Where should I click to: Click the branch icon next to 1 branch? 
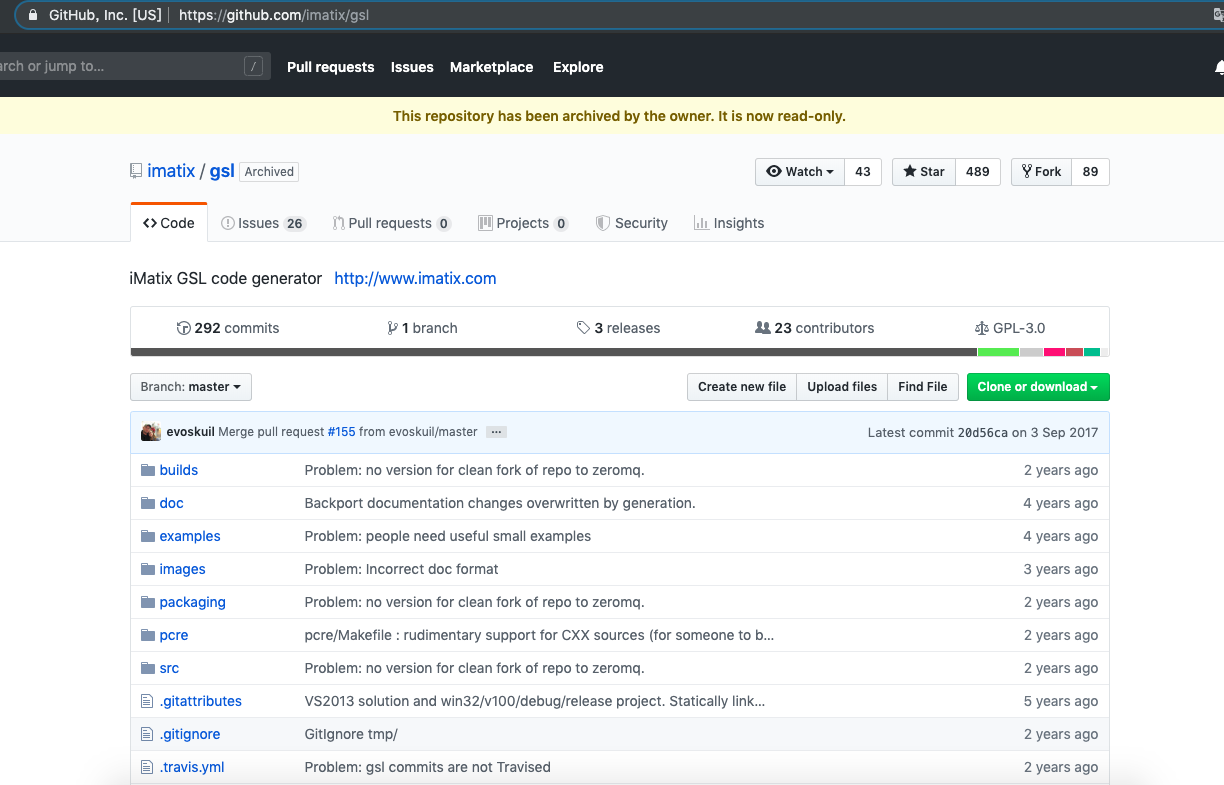click(x=393, y=328)
